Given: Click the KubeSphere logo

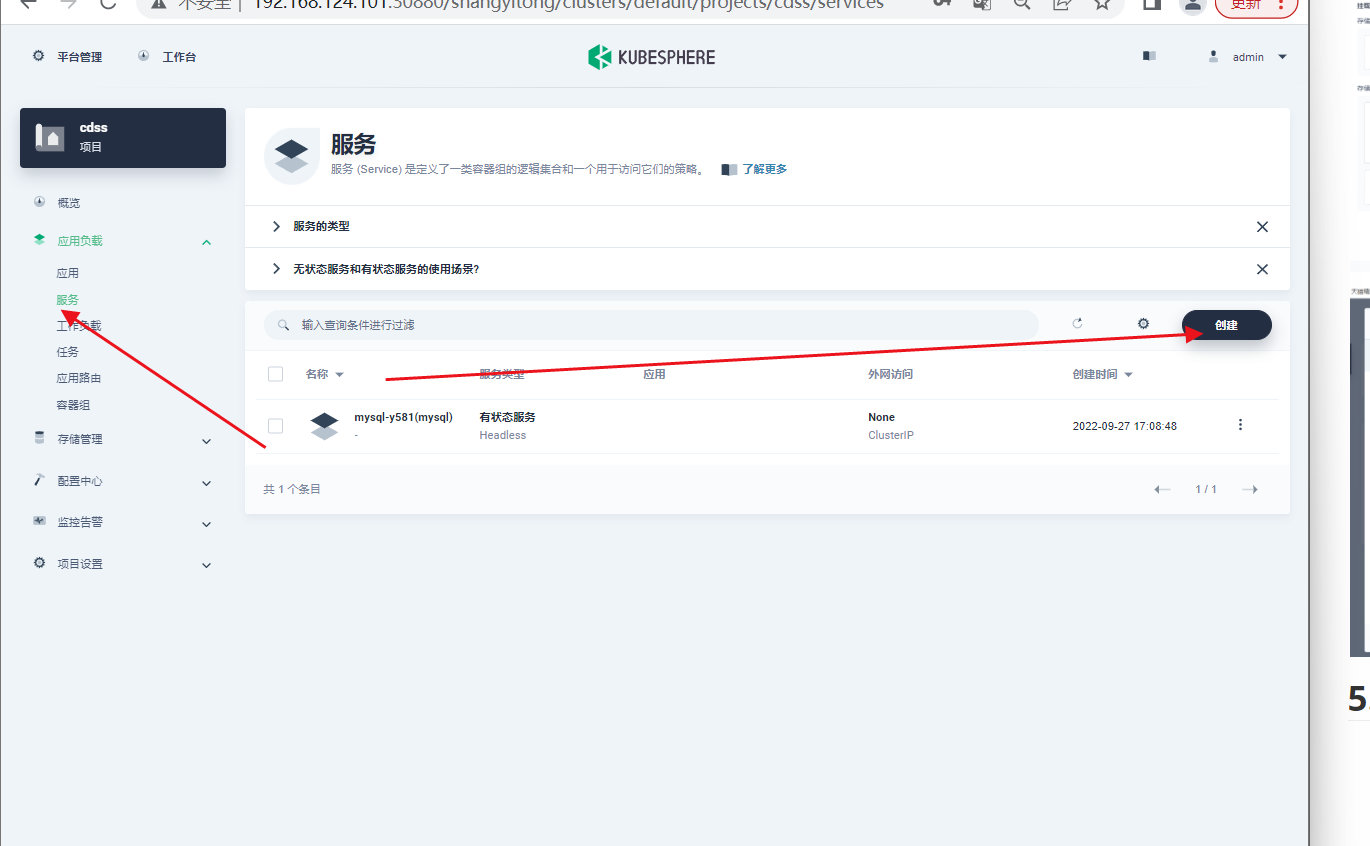Looking at the screenshot, I should pyautogui.click(x=651, y=57).
